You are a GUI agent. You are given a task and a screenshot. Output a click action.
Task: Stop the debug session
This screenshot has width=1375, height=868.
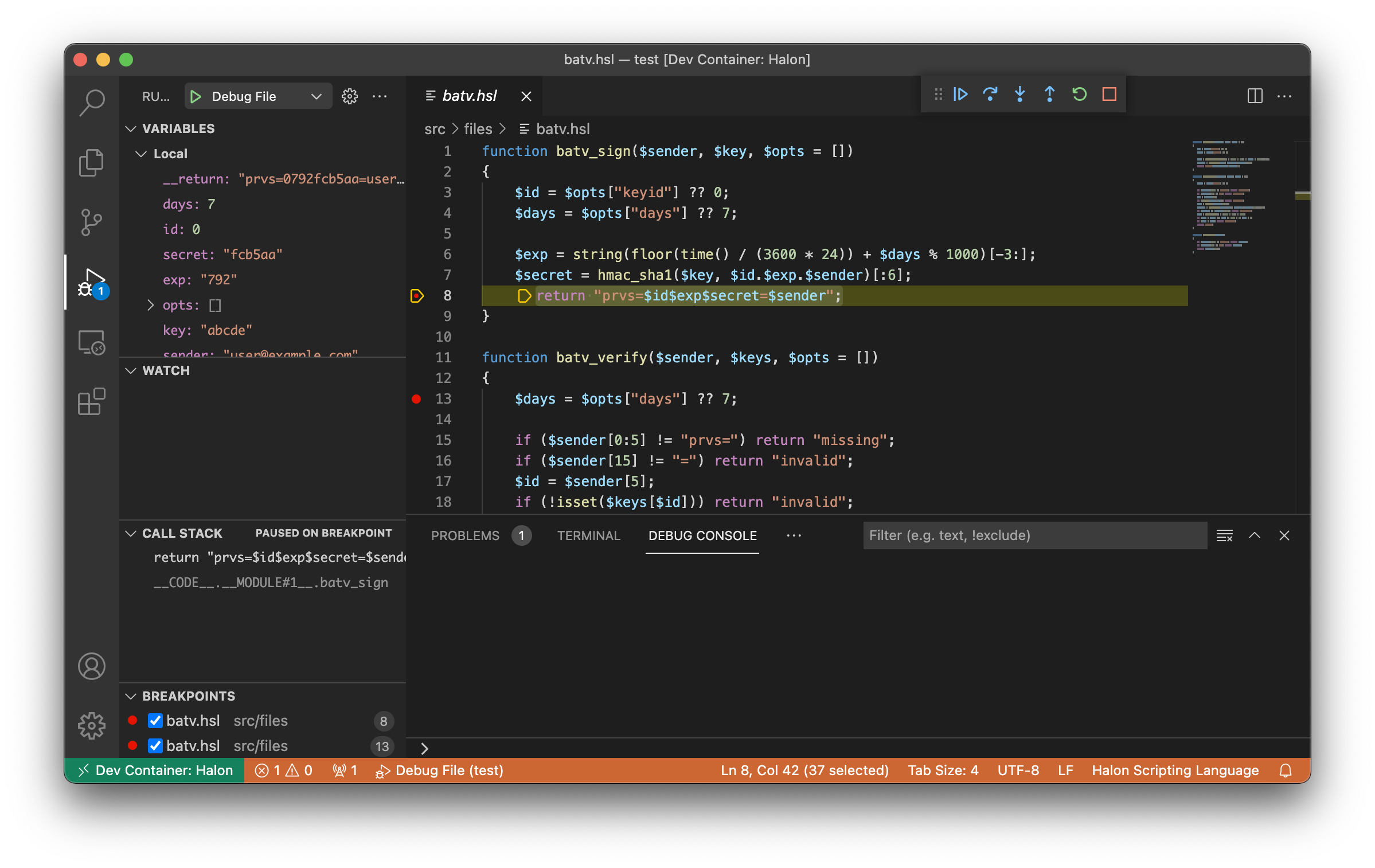click(1110, 94)
